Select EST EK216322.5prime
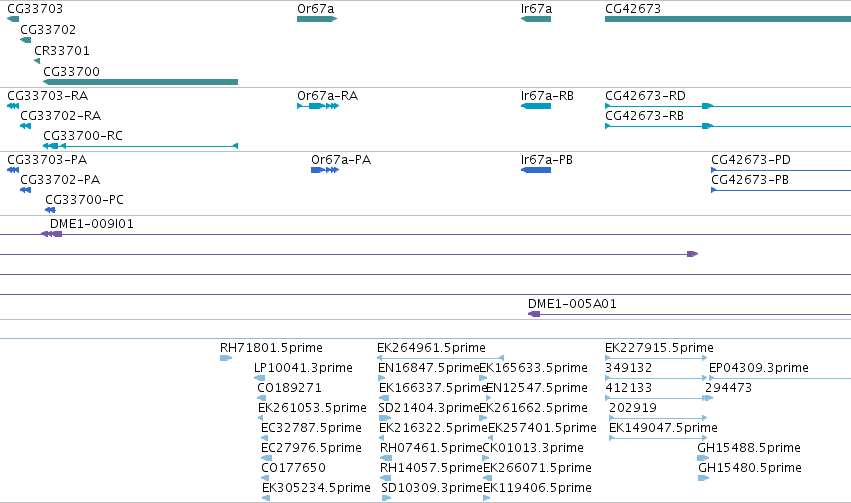The image size is (851, 503). point(433,428)
